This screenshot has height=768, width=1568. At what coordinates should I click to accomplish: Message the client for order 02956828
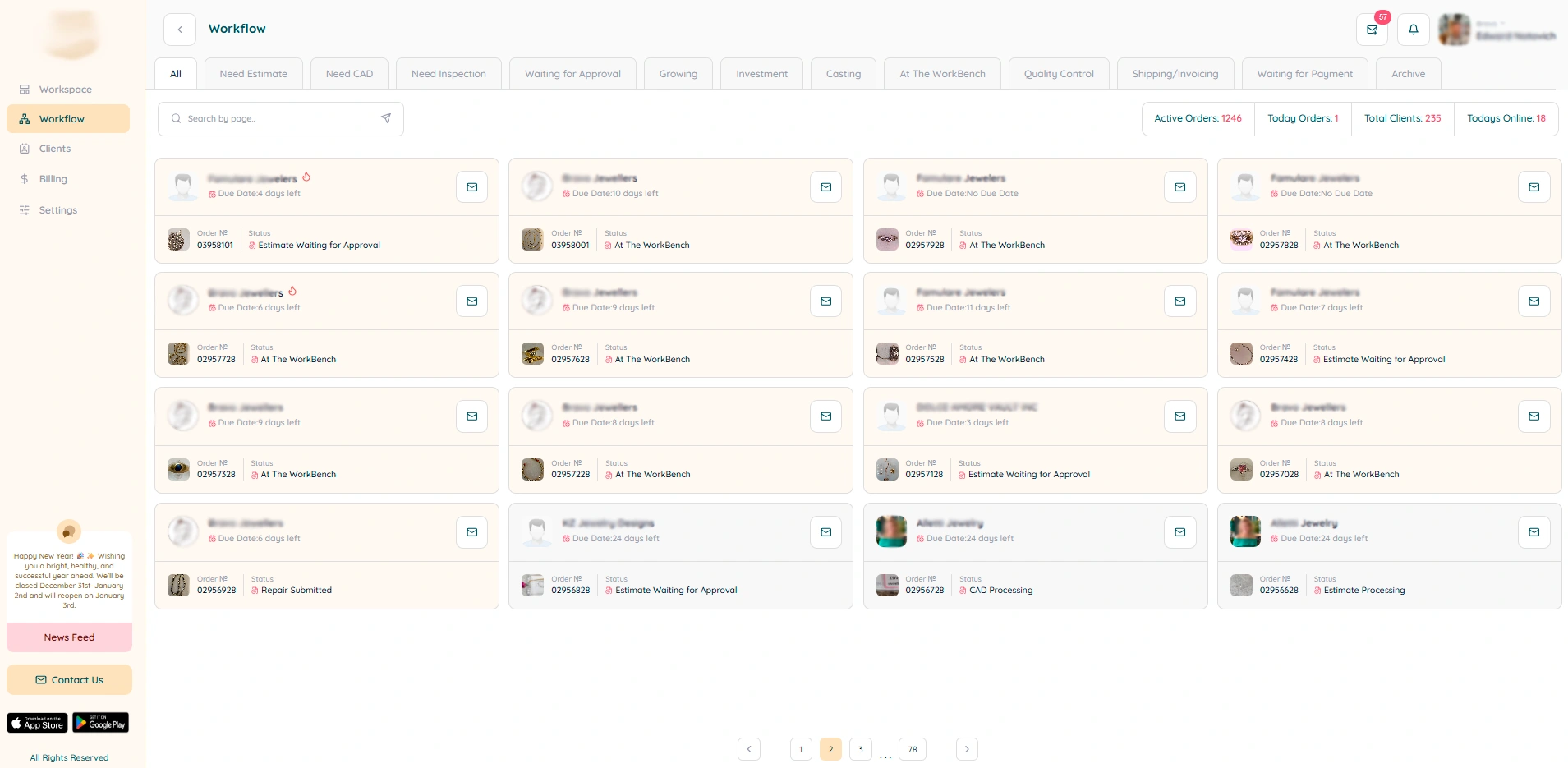click(x=826, y=532)
